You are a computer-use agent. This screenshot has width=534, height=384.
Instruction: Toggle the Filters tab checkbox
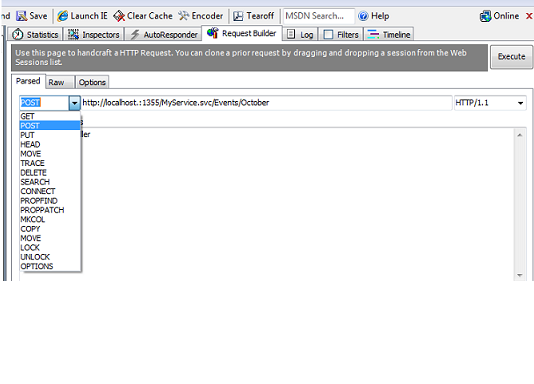point(328,35)
